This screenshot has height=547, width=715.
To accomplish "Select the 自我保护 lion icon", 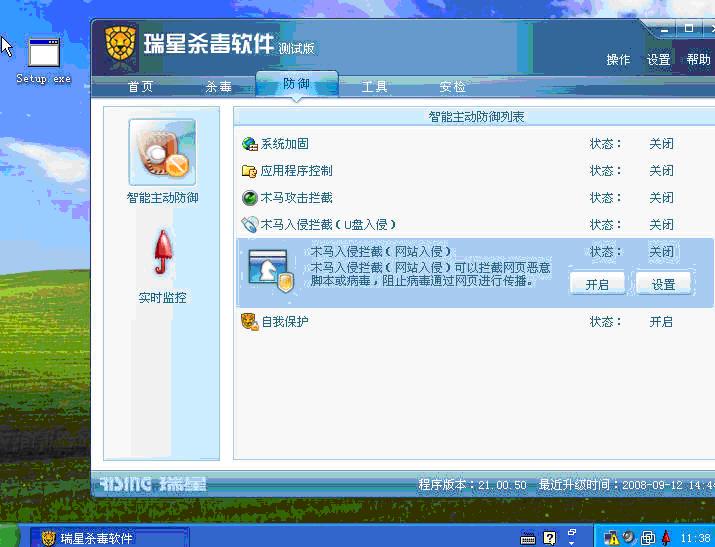I will (249, 322).
